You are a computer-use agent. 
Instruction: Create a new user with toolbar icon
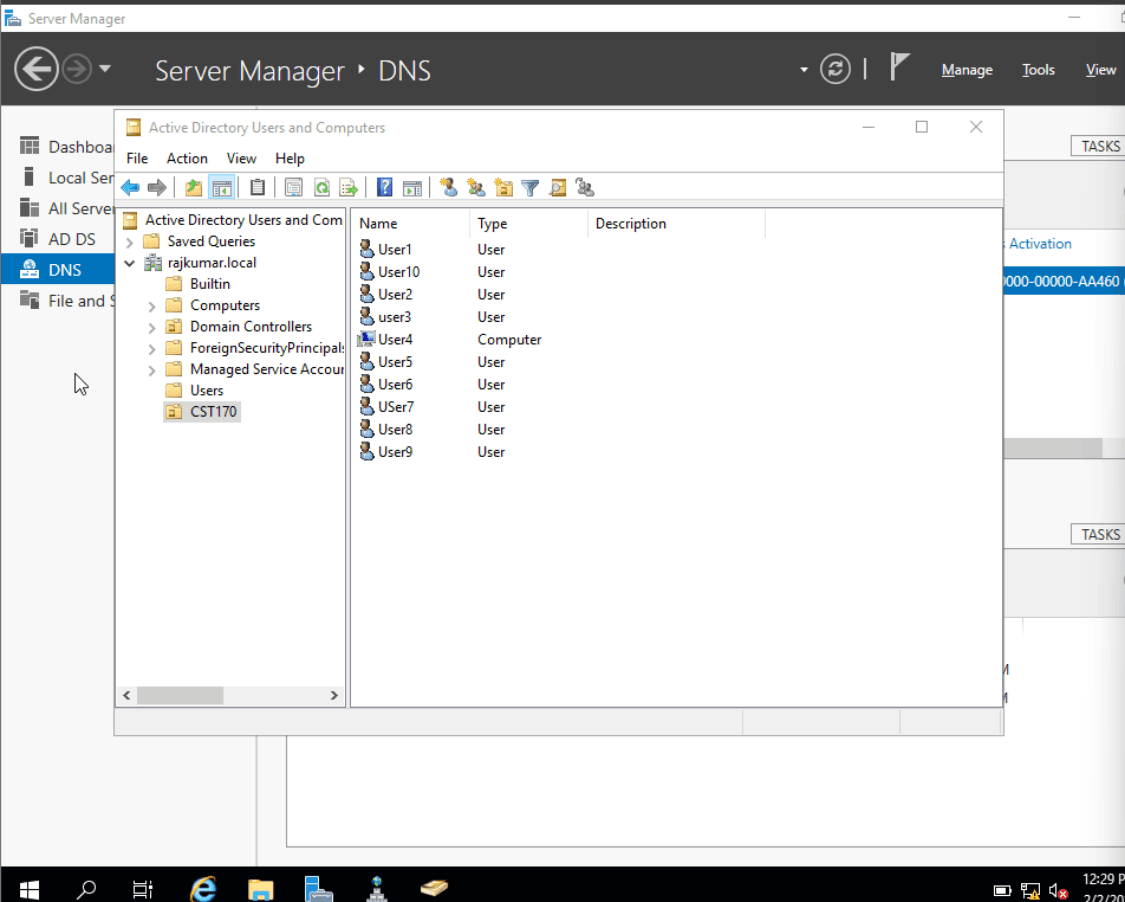[x=448, y=188]
